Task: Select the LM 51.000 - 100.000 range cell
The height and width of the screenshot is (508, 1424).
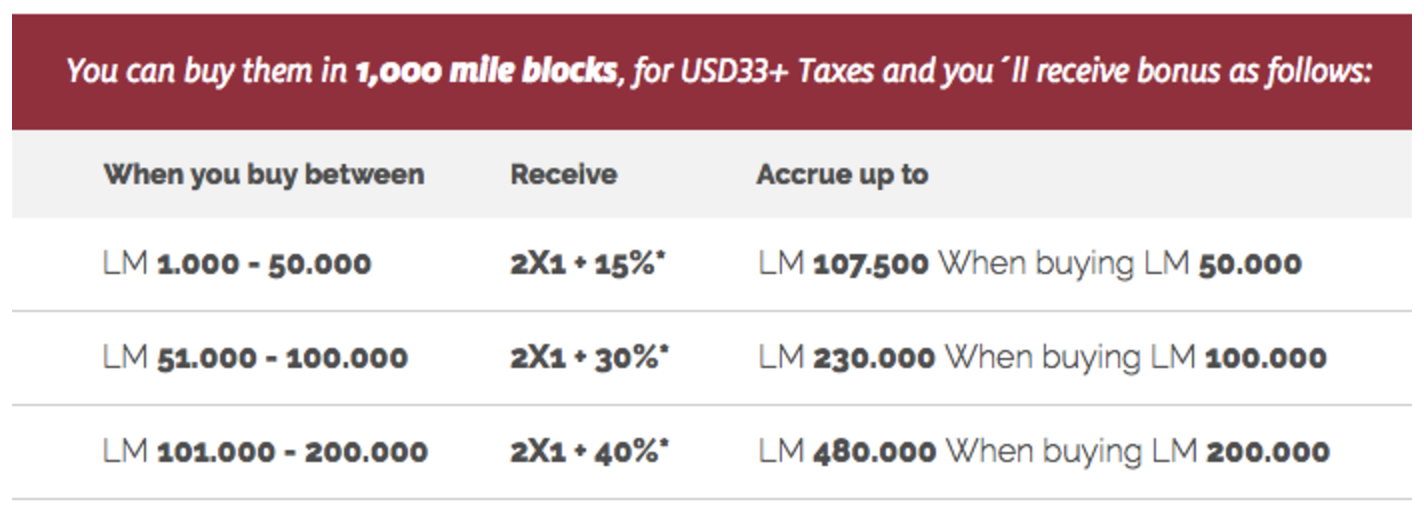Action: [255, 357]
